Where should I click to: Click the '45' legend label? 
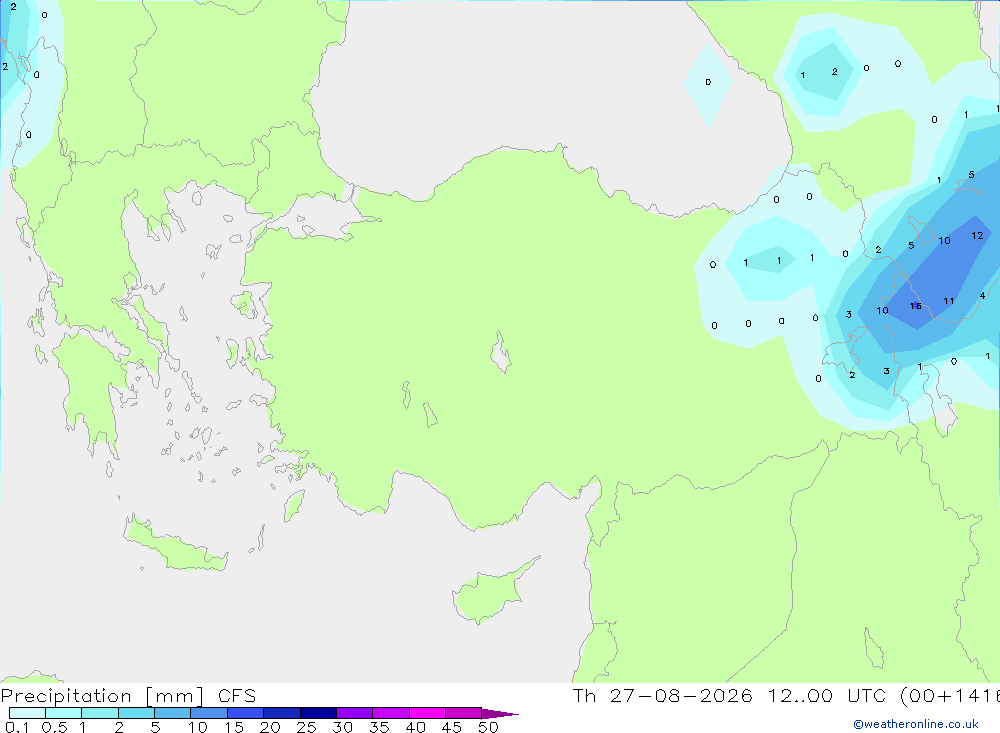click(452, 727)
